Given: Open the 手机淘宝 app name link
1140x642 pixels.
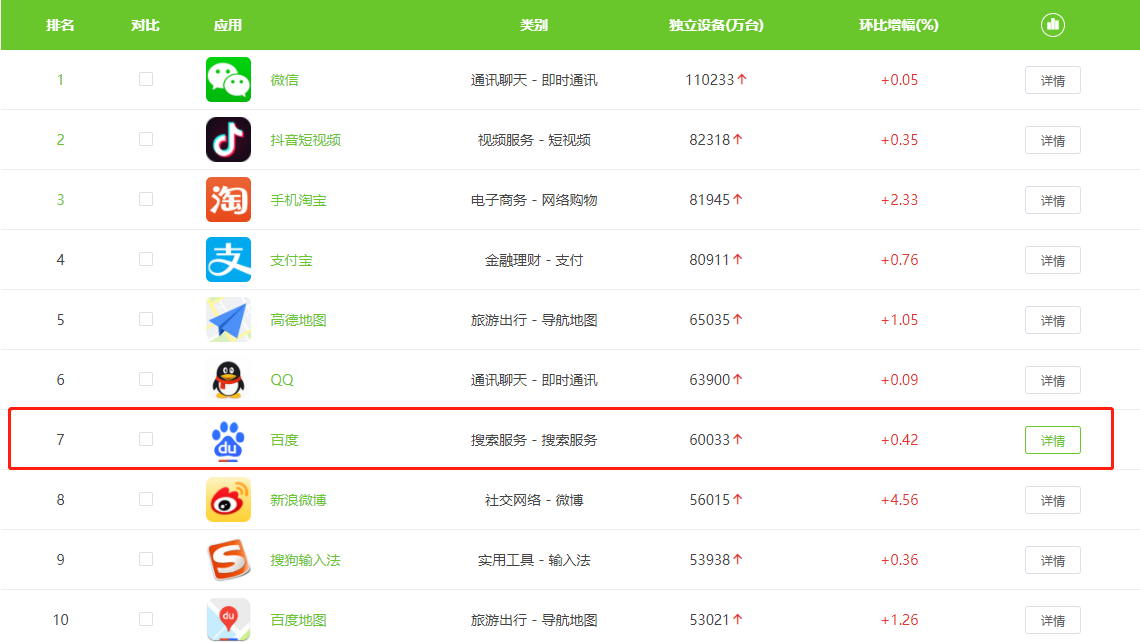Looking at the screenshot, I should click(x=298, y=200).
